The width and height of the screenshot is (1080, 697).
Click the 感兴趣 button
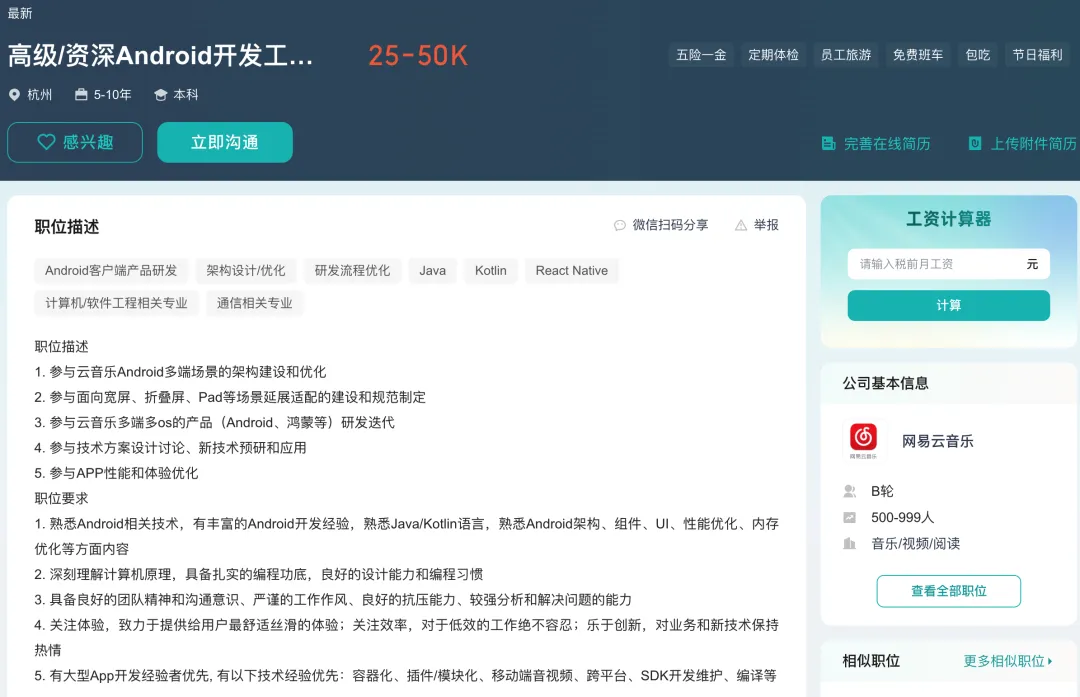pos(75,143)
